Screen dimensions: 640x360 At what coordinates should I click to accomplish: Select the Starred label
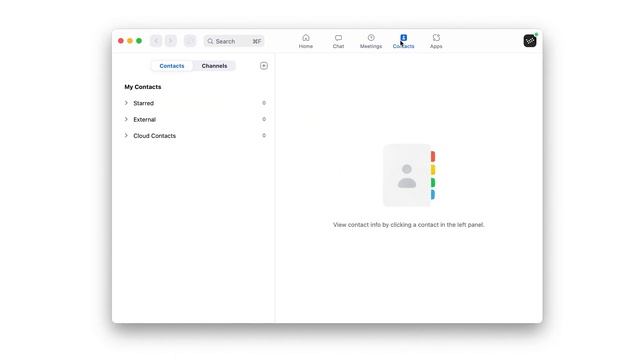[144, 103]
